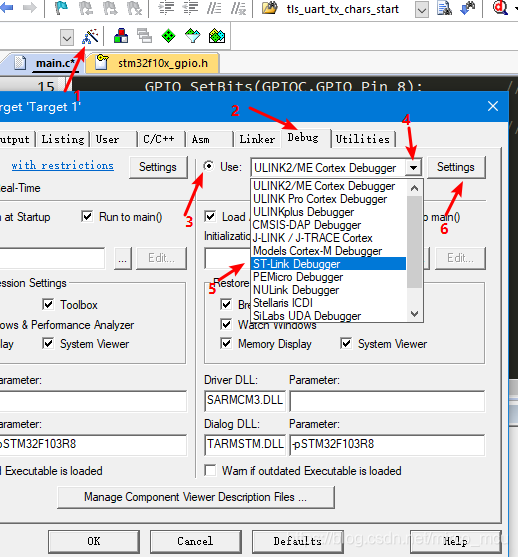Toggle right Breakpoints checkbox
Screen dimensions: 518x557
pyautogui.click(x=226, y=304)
